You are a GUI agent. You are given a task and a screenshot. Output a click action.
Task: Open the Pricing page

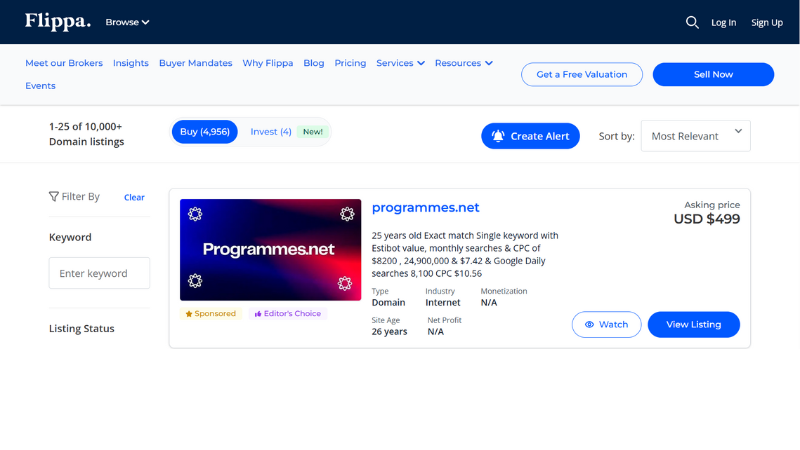(350, 63)
